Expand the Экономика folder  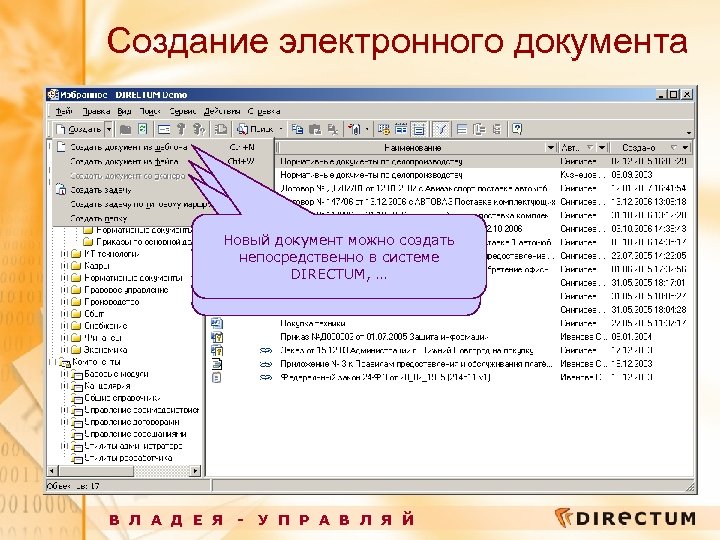64,349
